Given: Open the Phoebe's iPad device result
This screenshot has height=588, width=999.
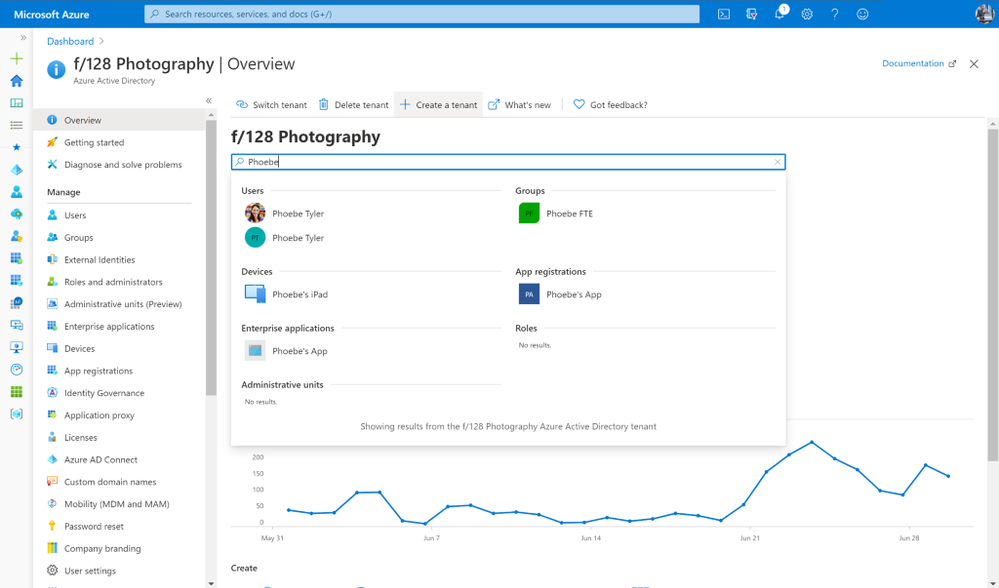Looking at the screenshot, I should [287, 294].
